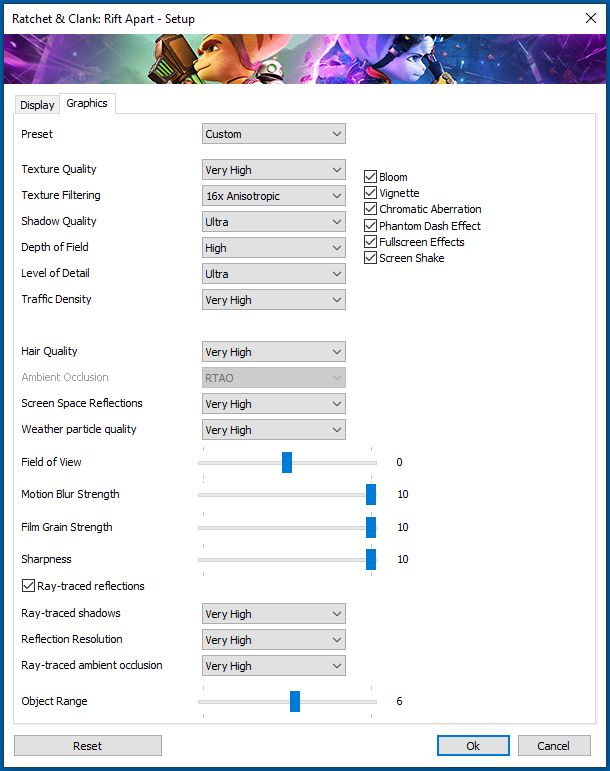Screen dimensions: 610x771
Task: Click the Motion Blur Strength value 10
Action: (403, 494)
